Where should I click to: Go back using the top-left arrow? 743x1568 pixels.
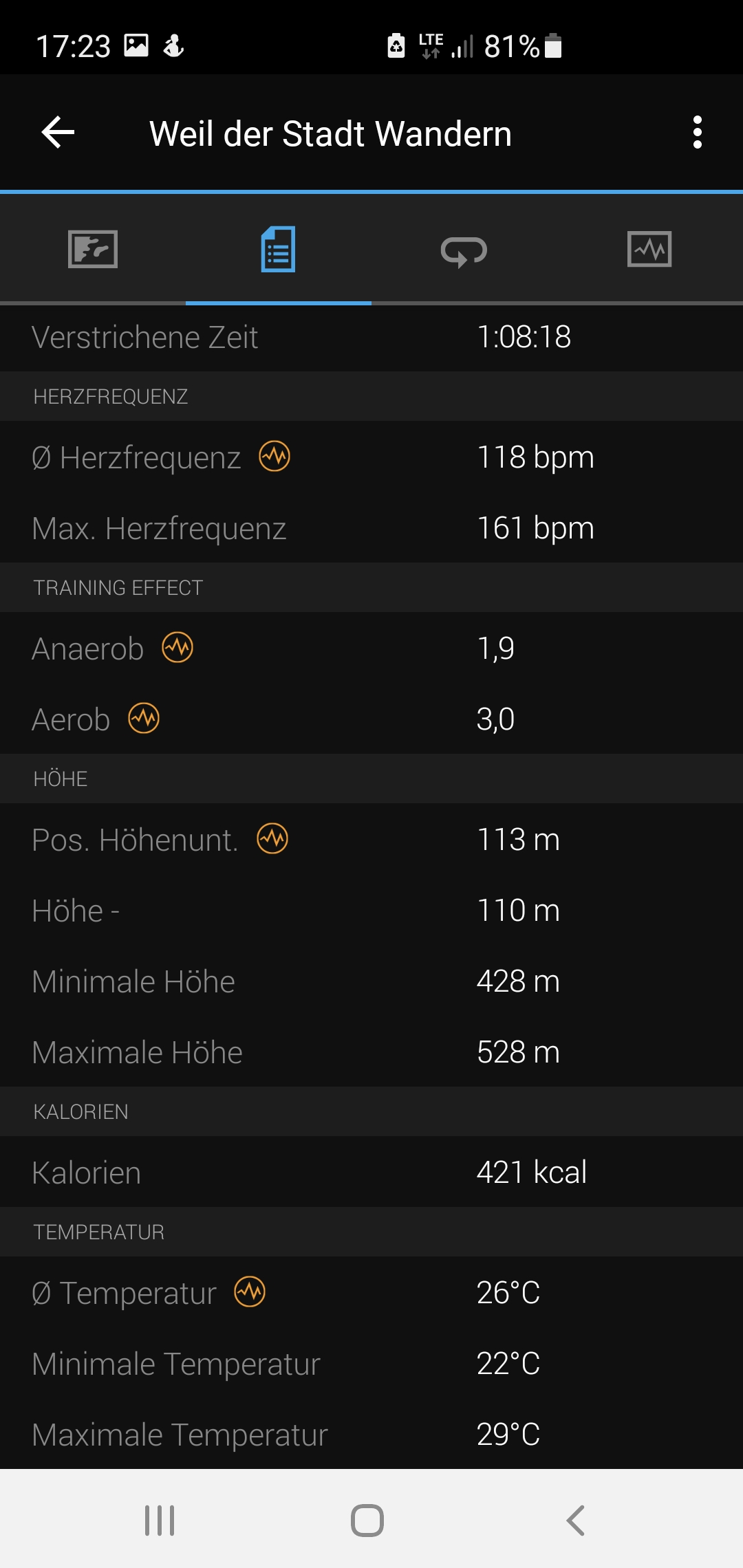(x=58, y=133)
